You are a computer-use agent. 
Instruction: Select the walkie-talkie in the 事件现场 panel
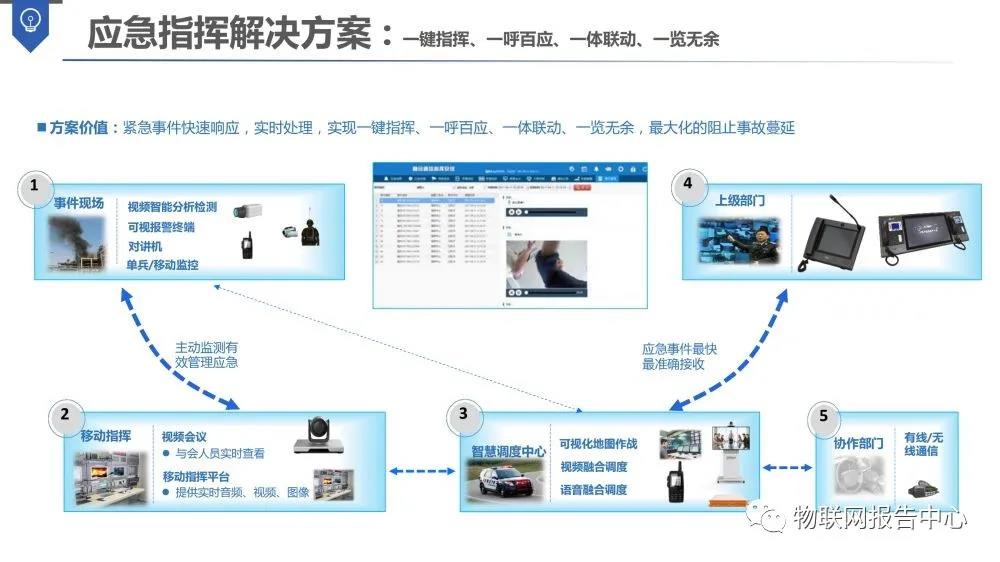(x=245, y=245)
